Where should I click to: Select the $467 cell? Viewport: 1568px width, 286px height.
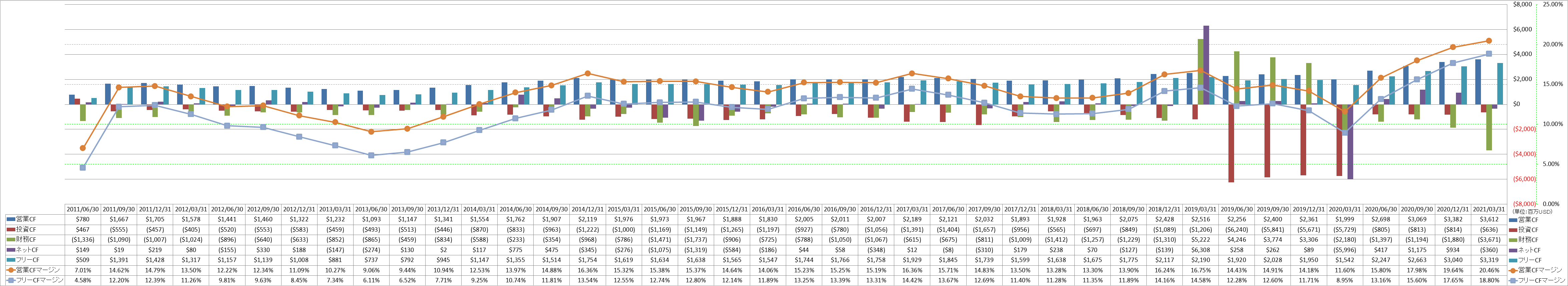83,229
